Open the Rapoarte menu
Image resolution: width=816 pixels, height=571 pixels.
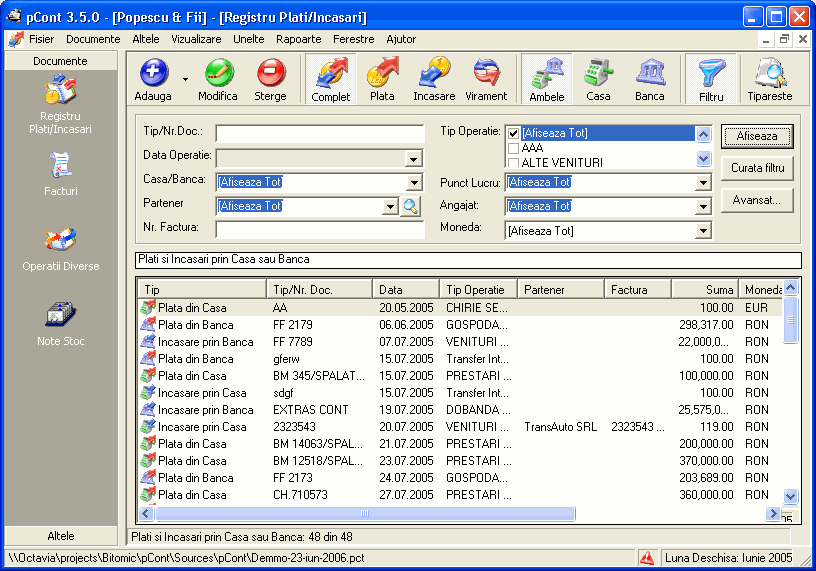click(298, 40)
